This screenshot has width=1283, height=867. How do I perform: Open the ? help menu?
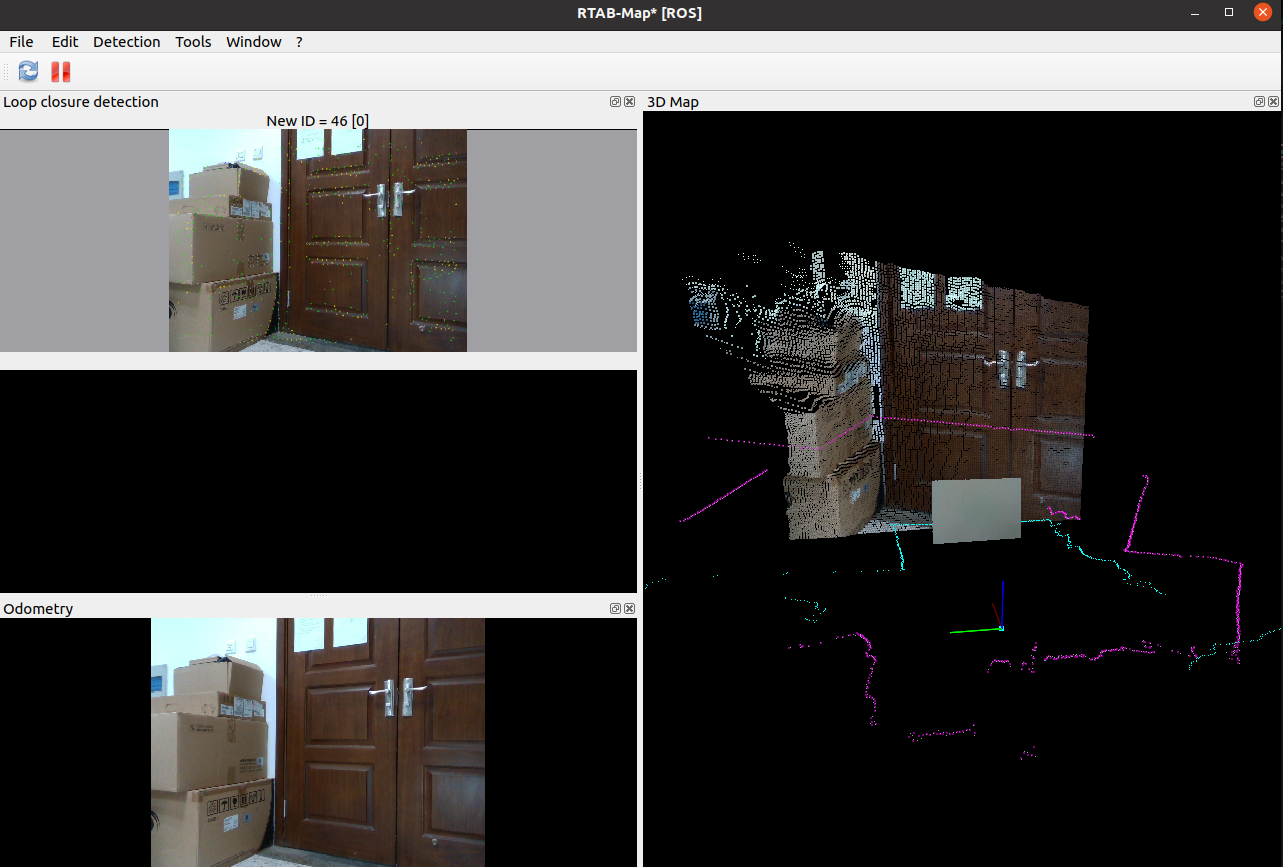(299, 42)
